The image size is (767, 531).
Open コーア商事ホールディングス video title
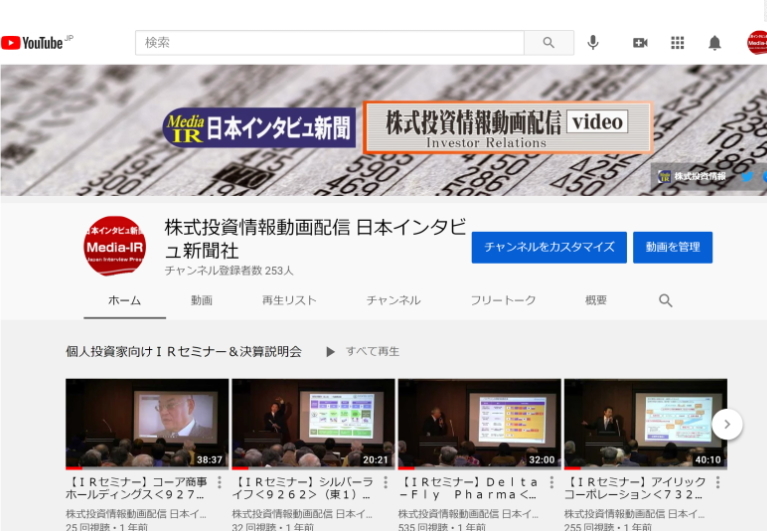click(x=137, y=488)
